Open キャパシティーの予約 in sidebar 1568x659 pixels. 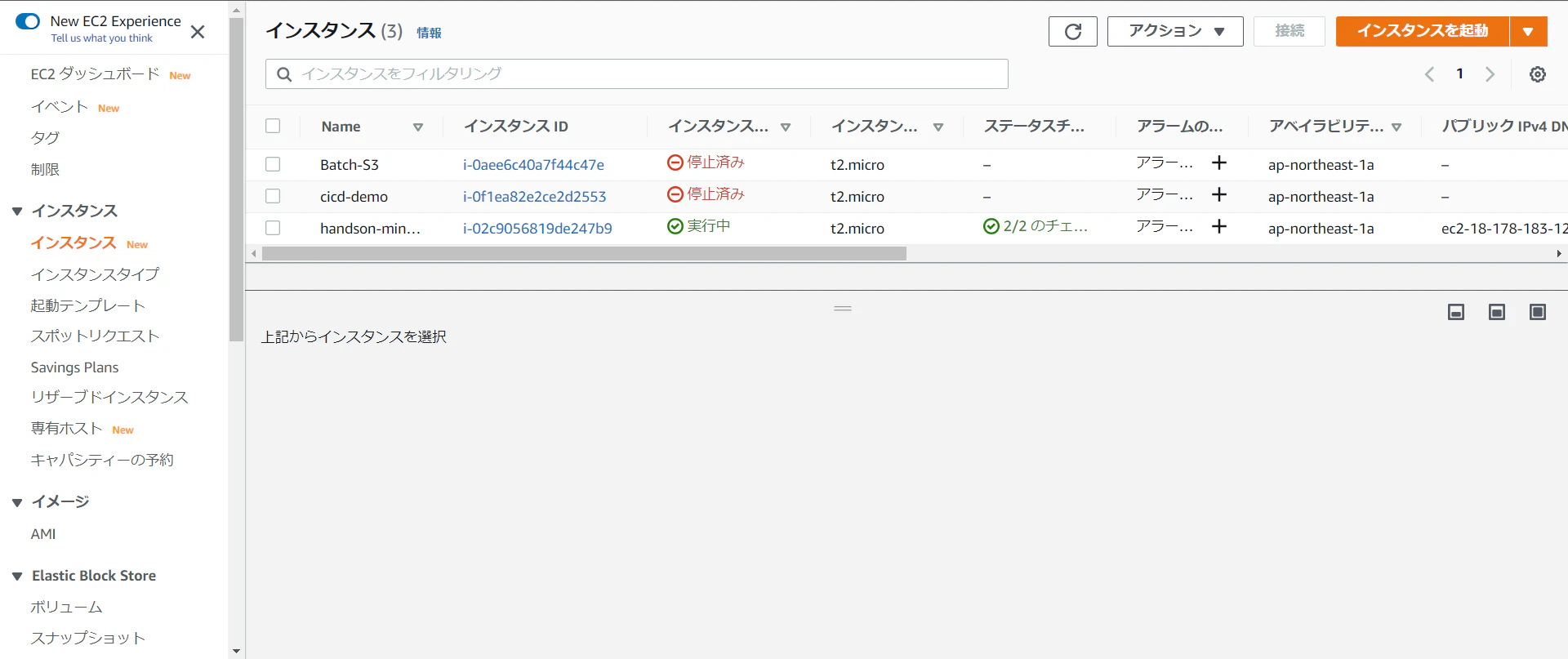point(102,460)
